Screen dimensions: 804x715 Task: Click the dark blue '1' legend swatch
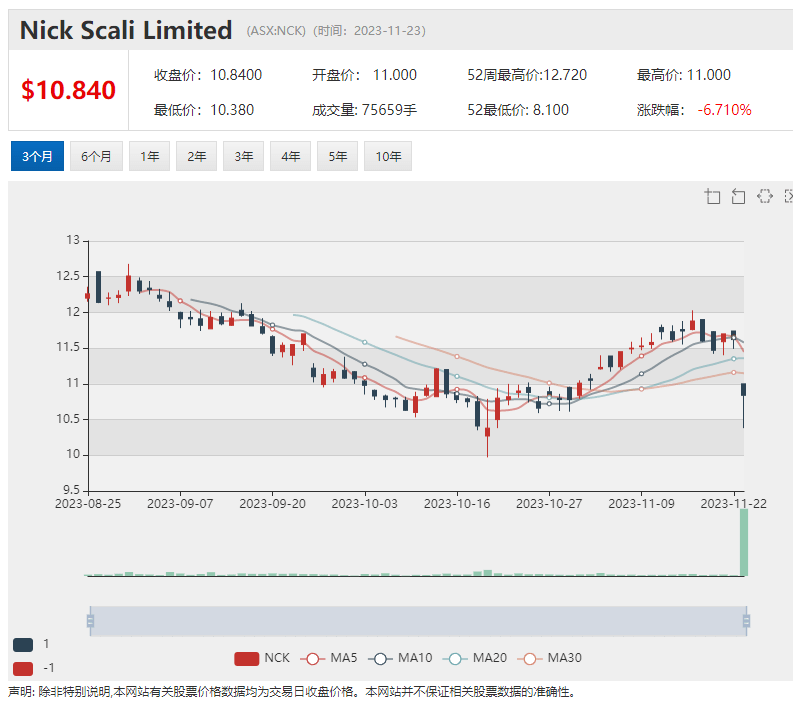click(x=23, y=645)
